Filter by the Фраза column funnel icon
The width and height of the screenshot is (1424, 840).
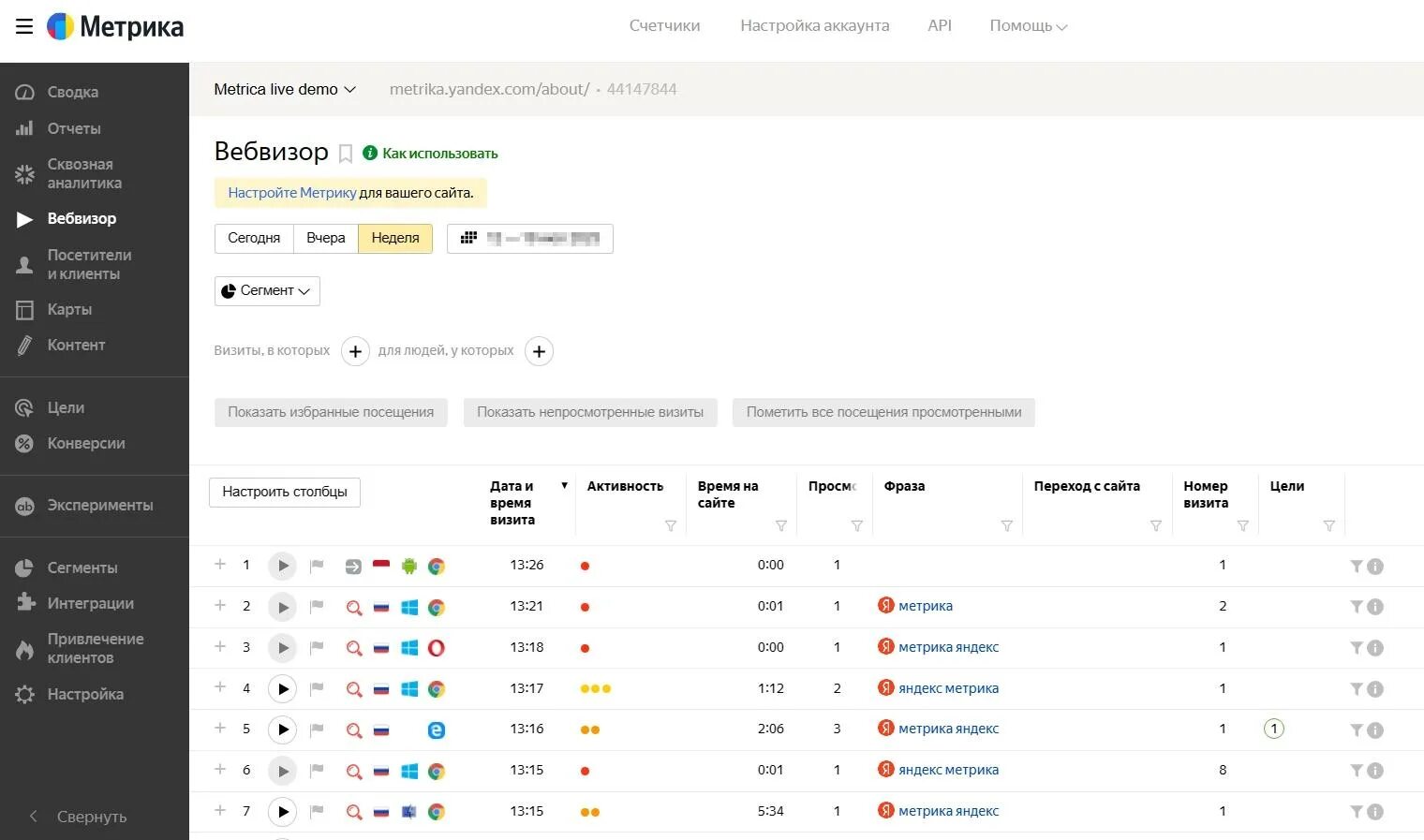(1007, 526)
